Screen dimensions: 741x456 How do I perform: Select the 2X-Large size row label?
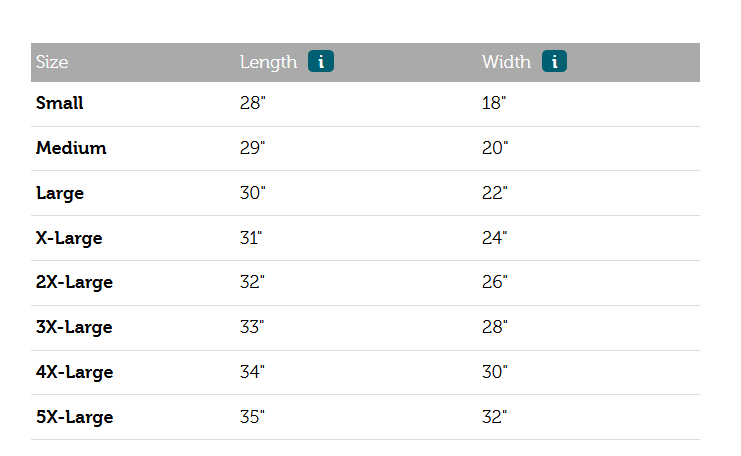(74, 282)
